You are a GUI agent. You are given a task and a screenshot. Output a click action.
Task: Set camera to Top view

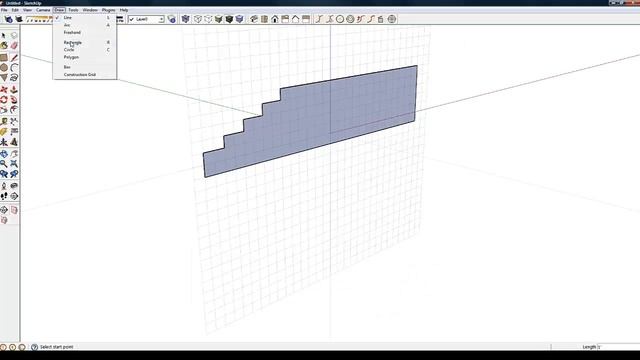pos(264,19)
